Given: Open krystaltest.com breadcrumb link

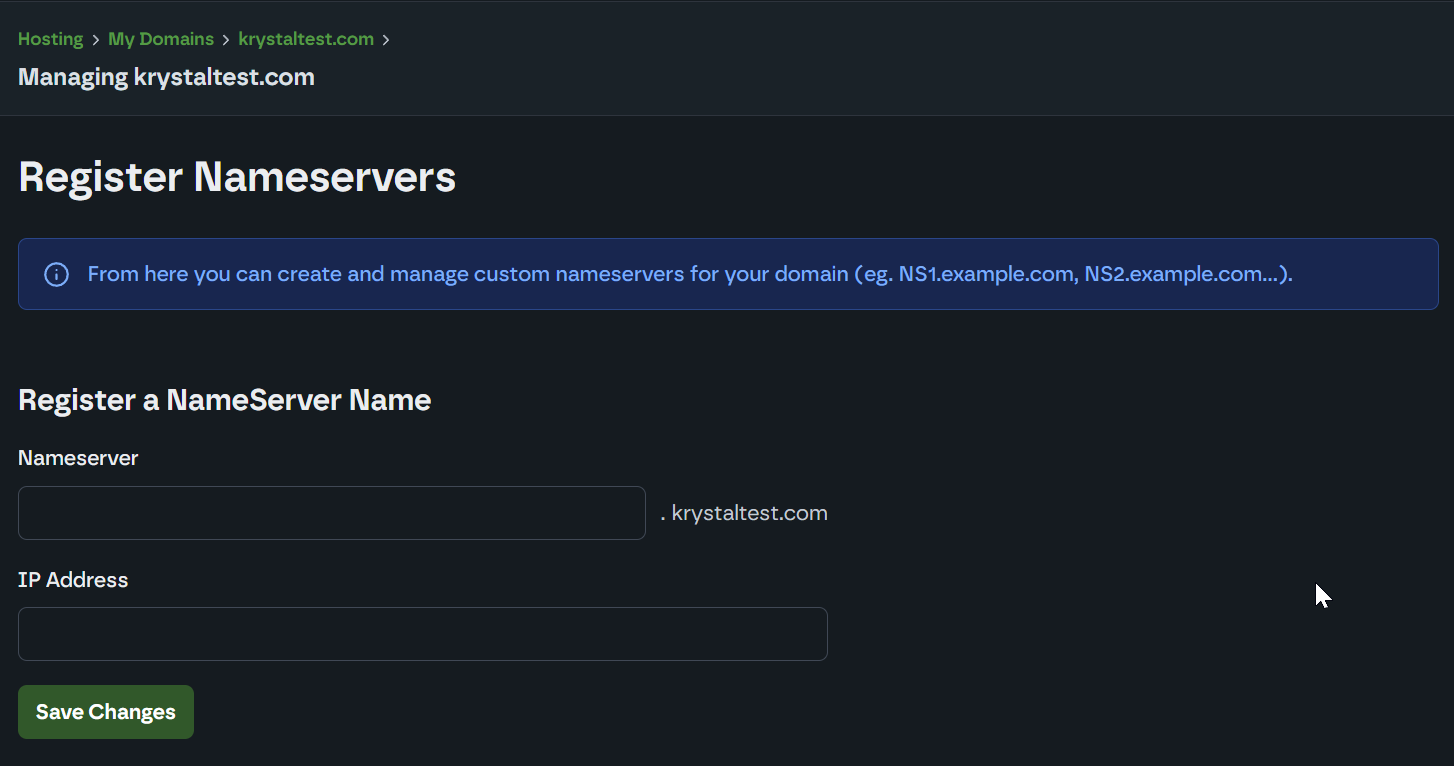Looking at the screenshot, I should [x=306, y=39].
